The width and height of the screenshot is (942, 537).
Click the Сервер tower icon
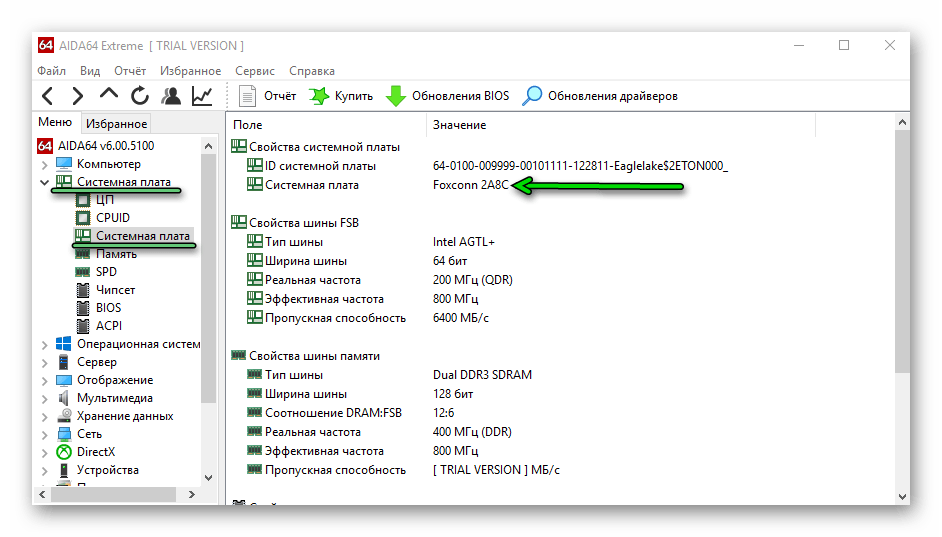point(64,362)
